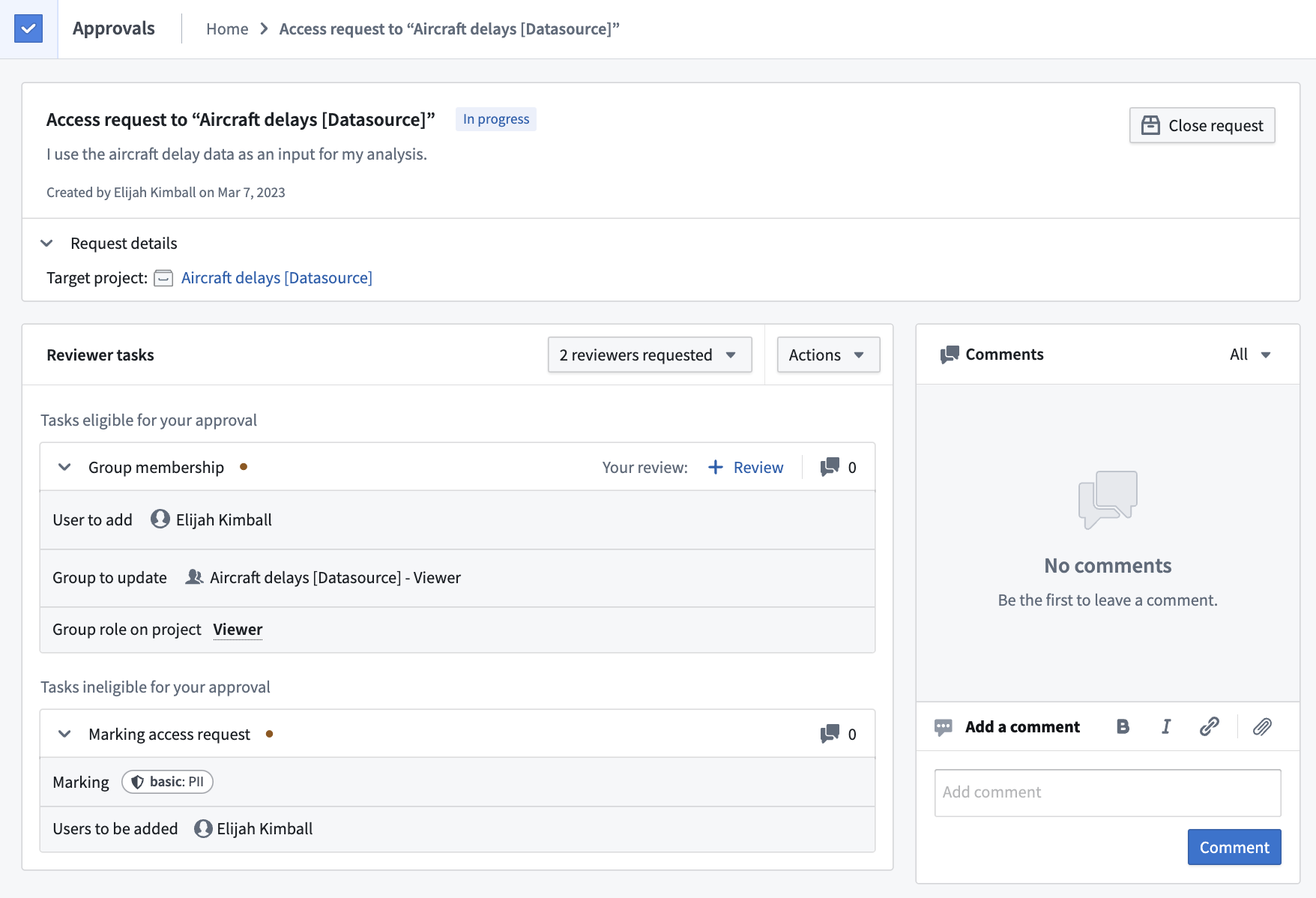Image resolution: width=1316 pixels, height=898 pixels.
Task: Collapse the Marking access request task
Action: tap(64, 734)
